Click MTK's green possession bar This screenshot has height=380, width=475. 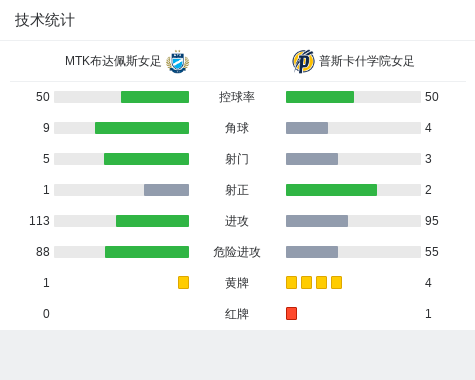pyautogui.click(x=155, y=97)
